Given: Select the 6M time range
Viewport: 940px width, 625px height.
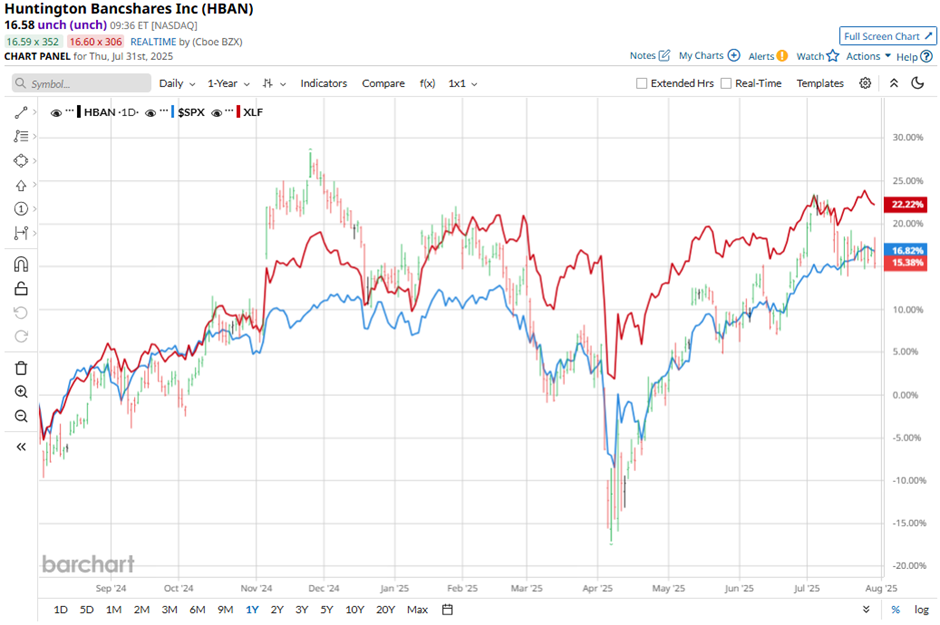Looking at the screenshot, I should click(x=197, y=609).
